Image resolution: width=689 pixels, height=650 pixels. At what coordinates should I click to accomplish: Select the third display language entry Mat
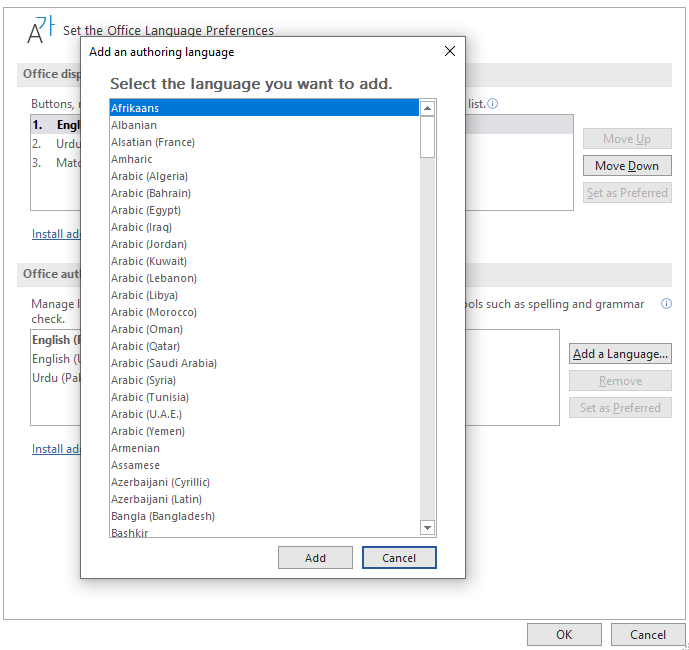(x=56, y=163)
